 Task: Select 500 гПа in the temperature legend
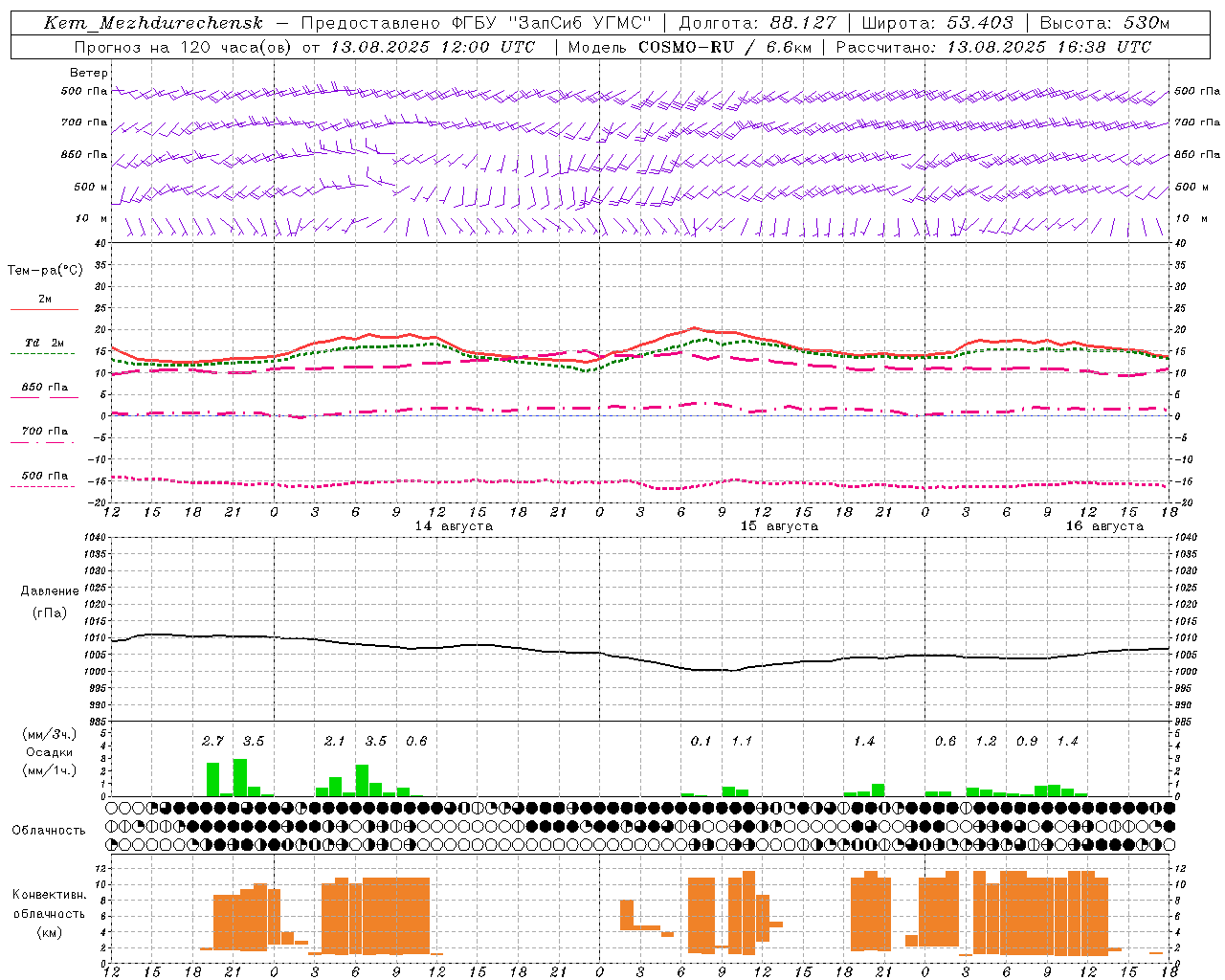point(45,475)
